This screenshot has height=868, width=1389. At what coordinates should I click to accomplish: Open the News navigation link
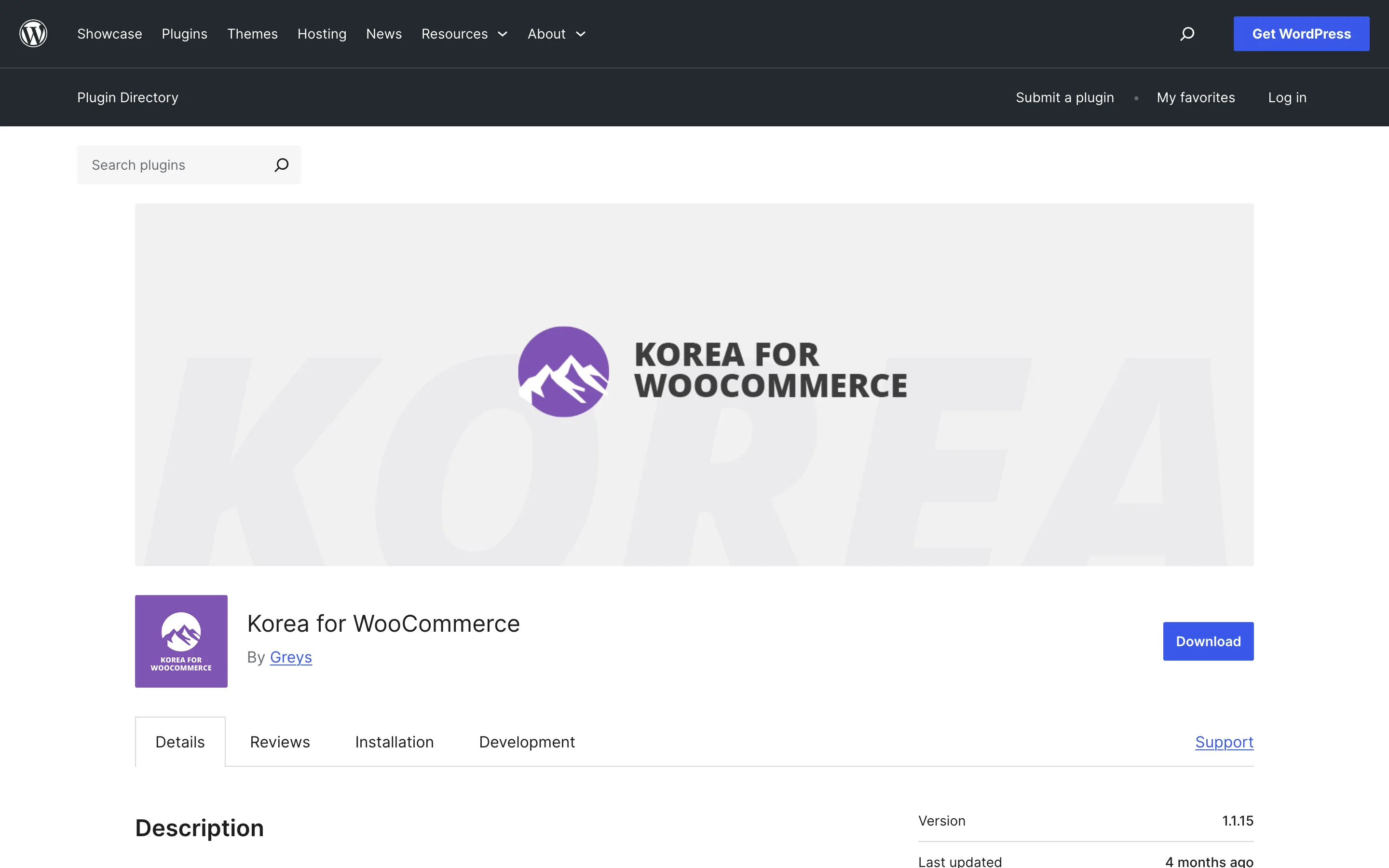pos(384,34)
